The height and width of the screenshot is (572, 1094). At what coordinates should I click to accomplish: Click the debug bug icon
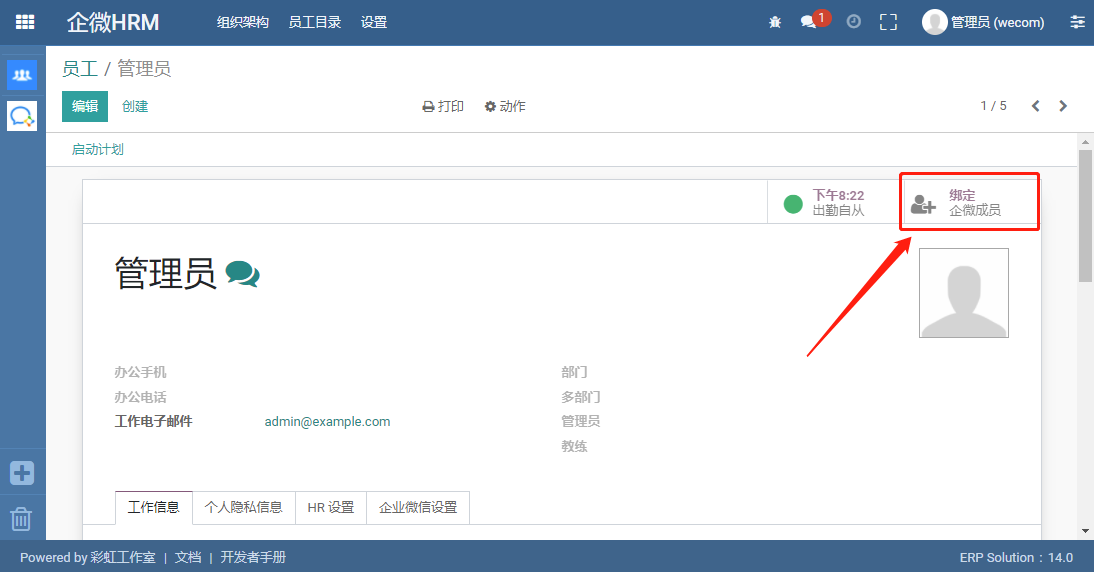[774, 22]
